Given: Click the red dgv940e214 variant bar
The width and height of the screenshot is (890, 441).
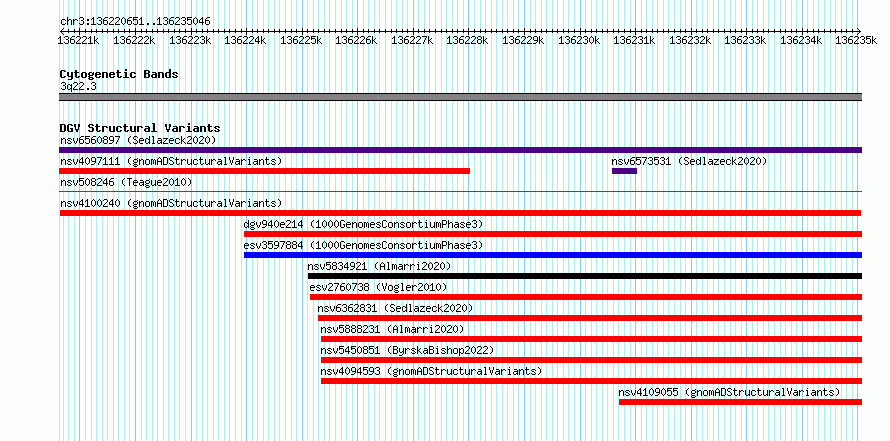Looking at the screenshot, I should (553, 234).
